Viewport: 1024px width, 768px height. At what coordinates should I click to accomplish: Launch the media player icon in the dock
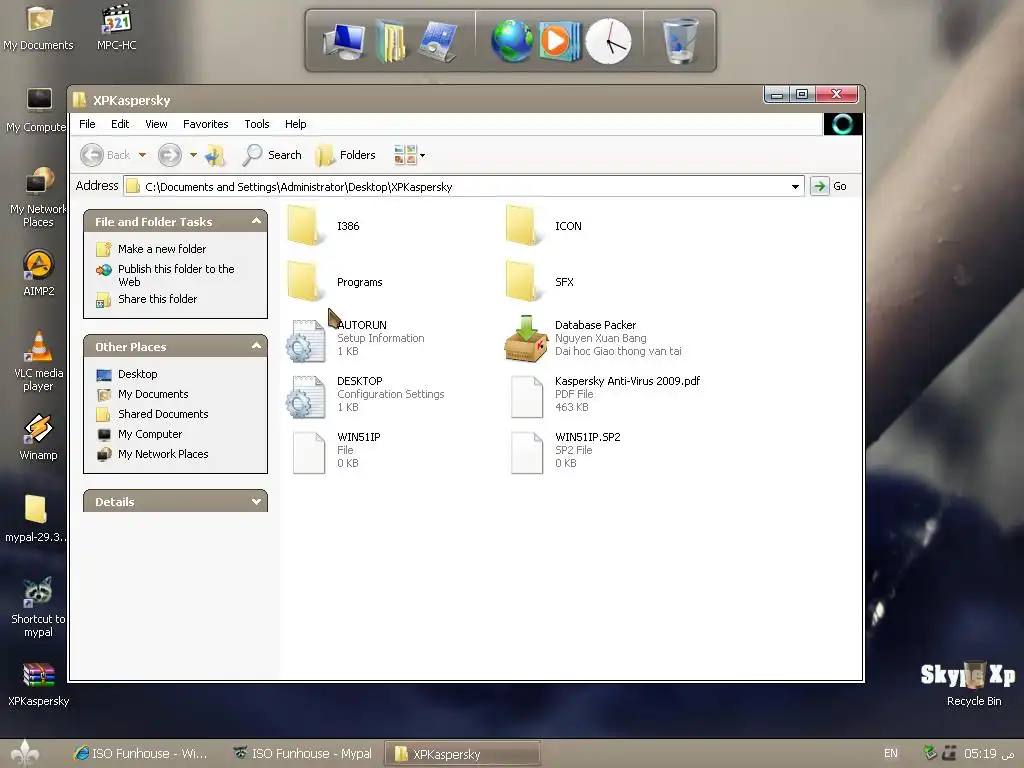tap(559, 41)
